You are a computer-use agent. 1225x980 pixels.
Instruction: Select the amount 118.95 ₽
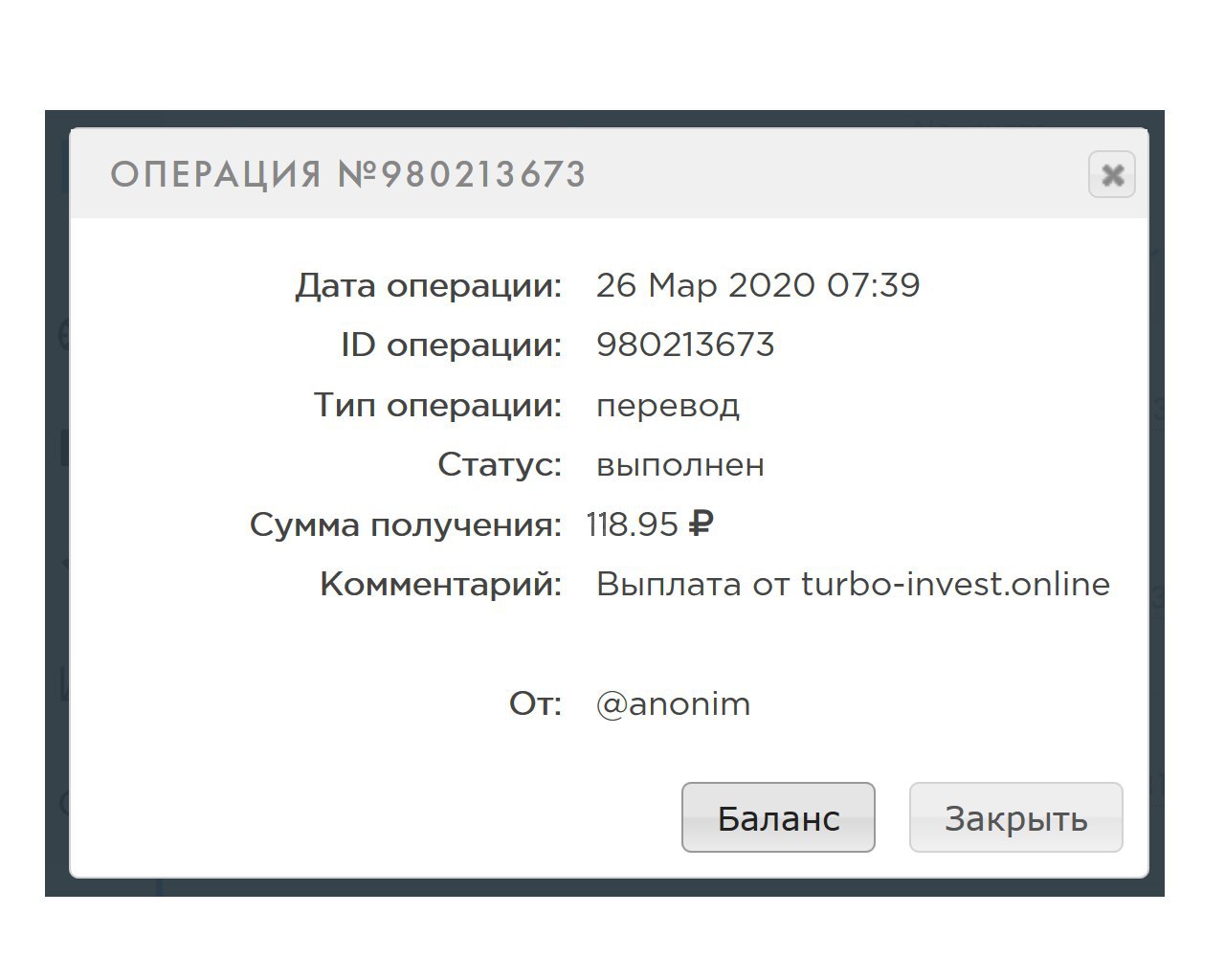[x=650, y=524]
